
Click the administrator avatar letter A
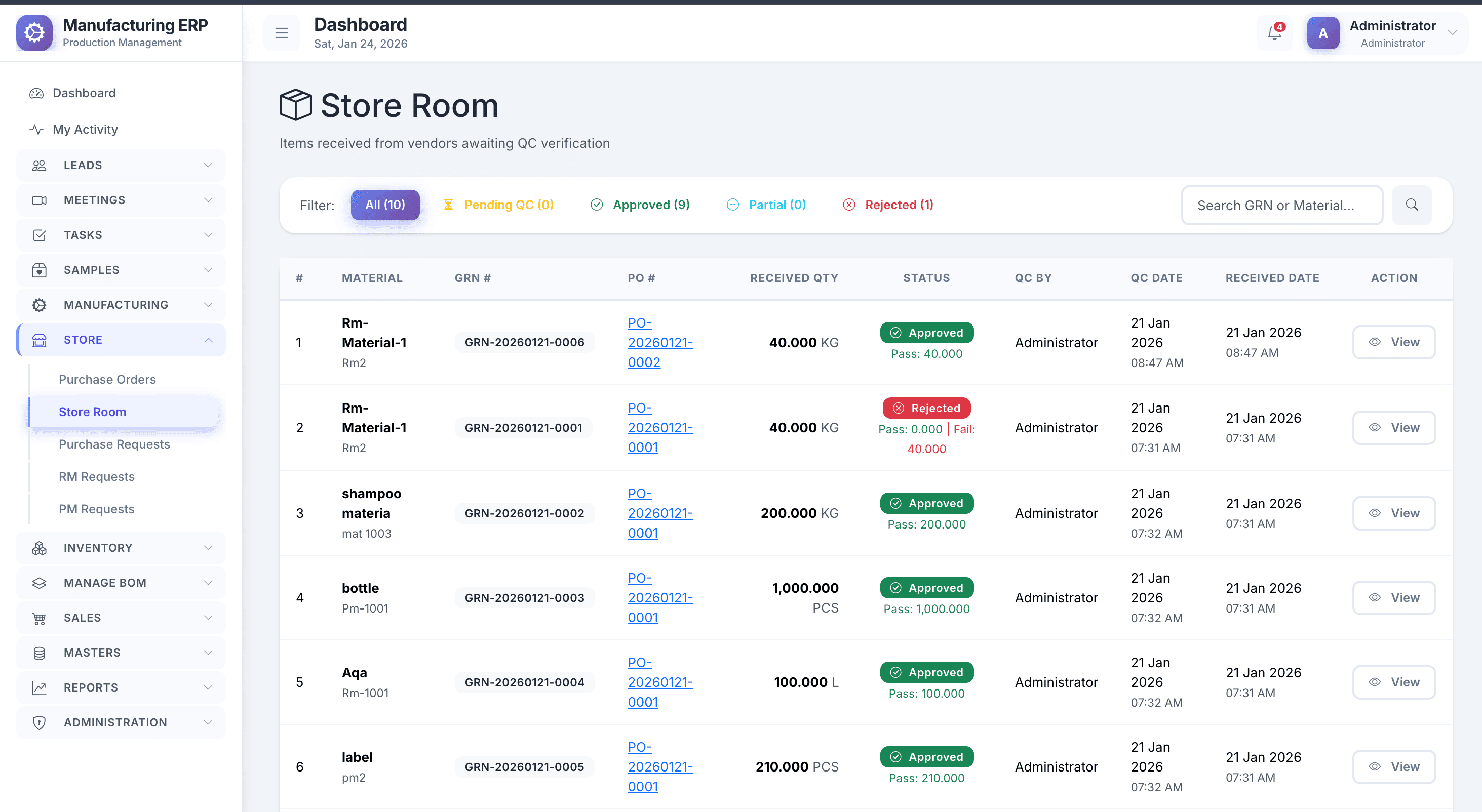pos(1322,33)
